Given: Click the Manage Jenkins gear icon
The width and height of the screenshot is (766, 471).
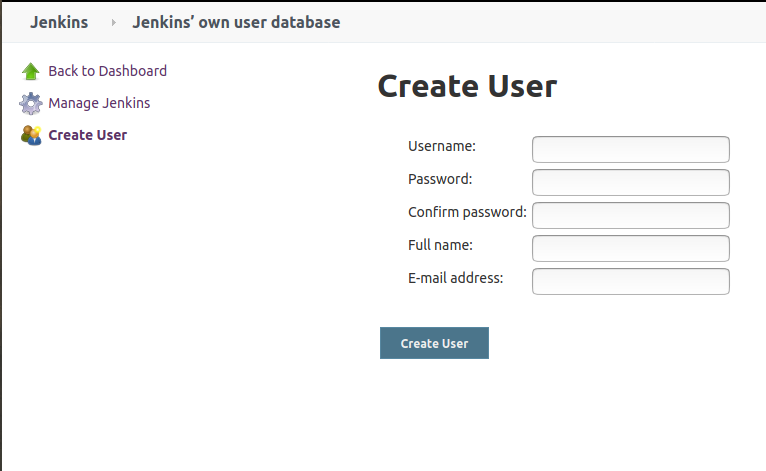Looking at the screenshot, I should (30, 103).
